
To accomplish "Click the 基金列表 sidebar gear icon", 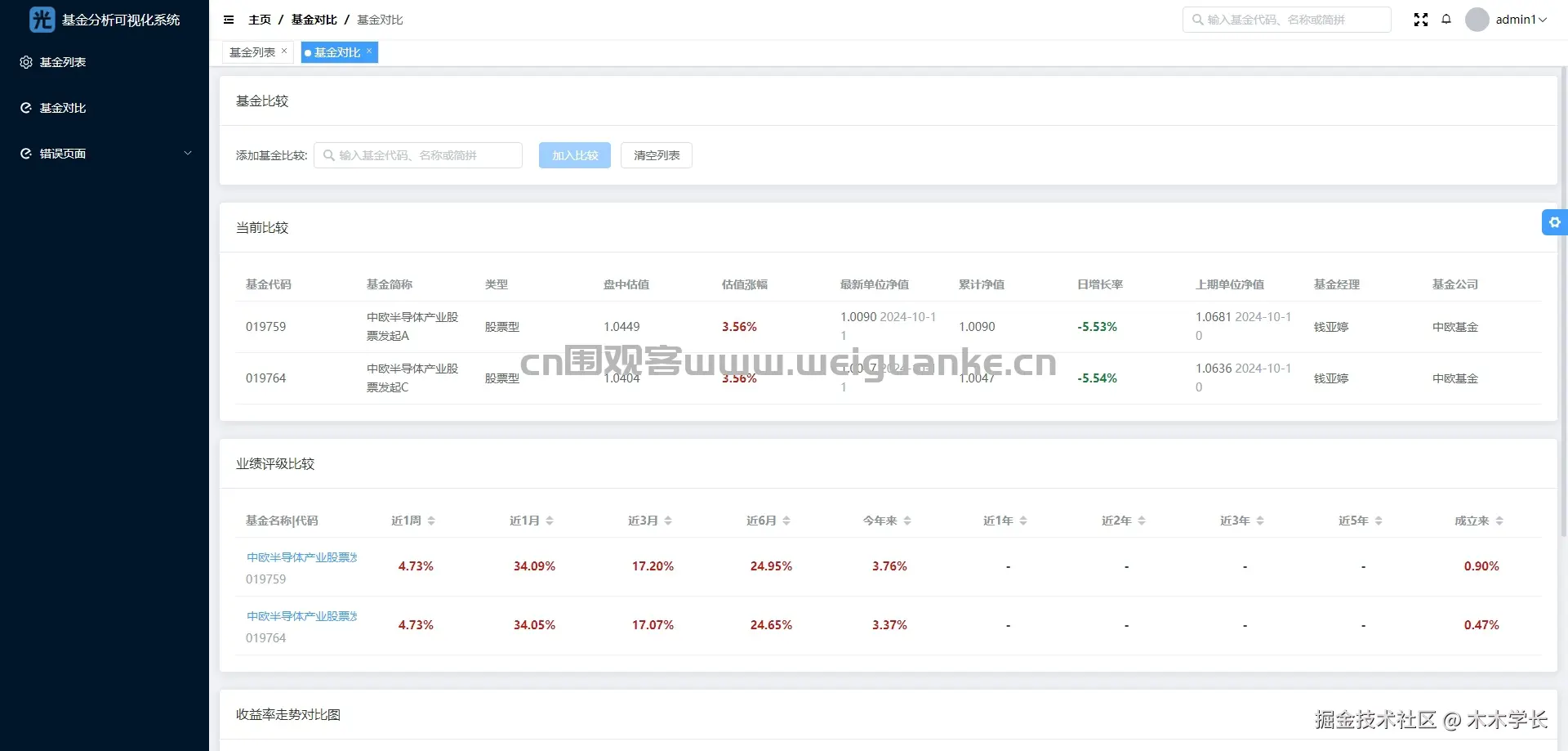I will click(26, 62).
